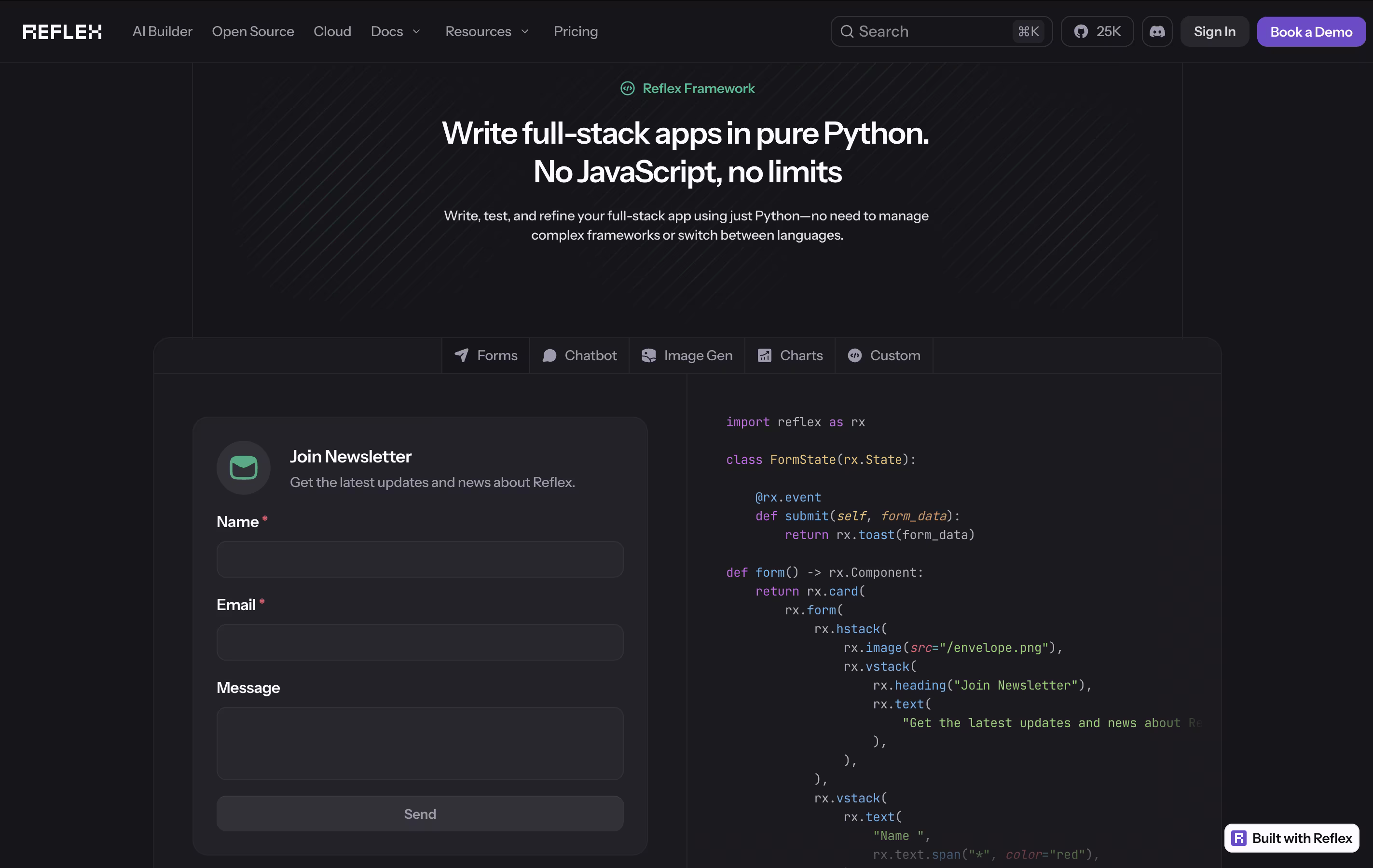
Task: Focus the Name input field
Action: (420, 559)
